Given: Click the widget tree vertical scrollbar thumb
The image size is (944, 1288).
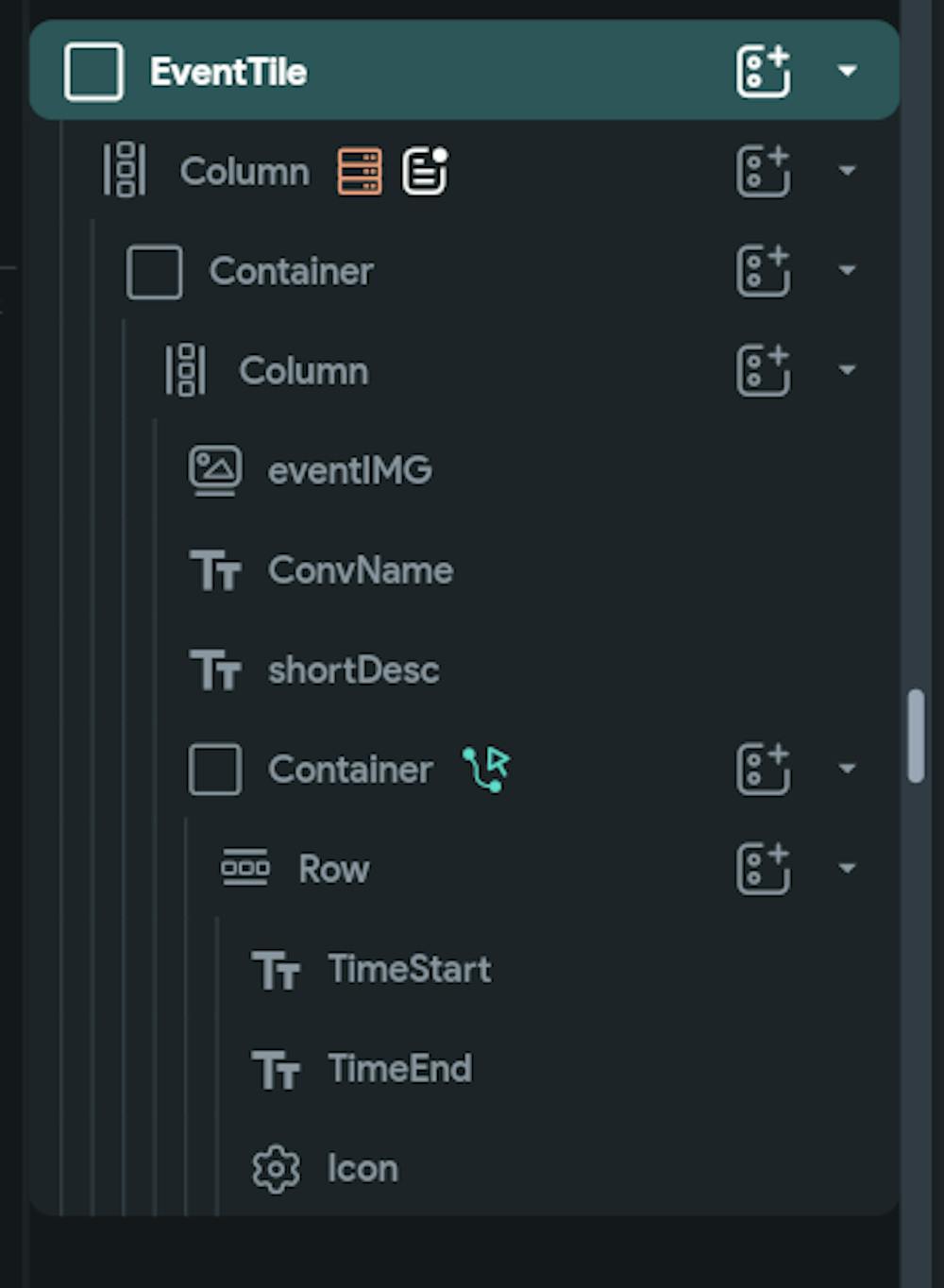Looking at the screenshot, I should pos(916,737).
